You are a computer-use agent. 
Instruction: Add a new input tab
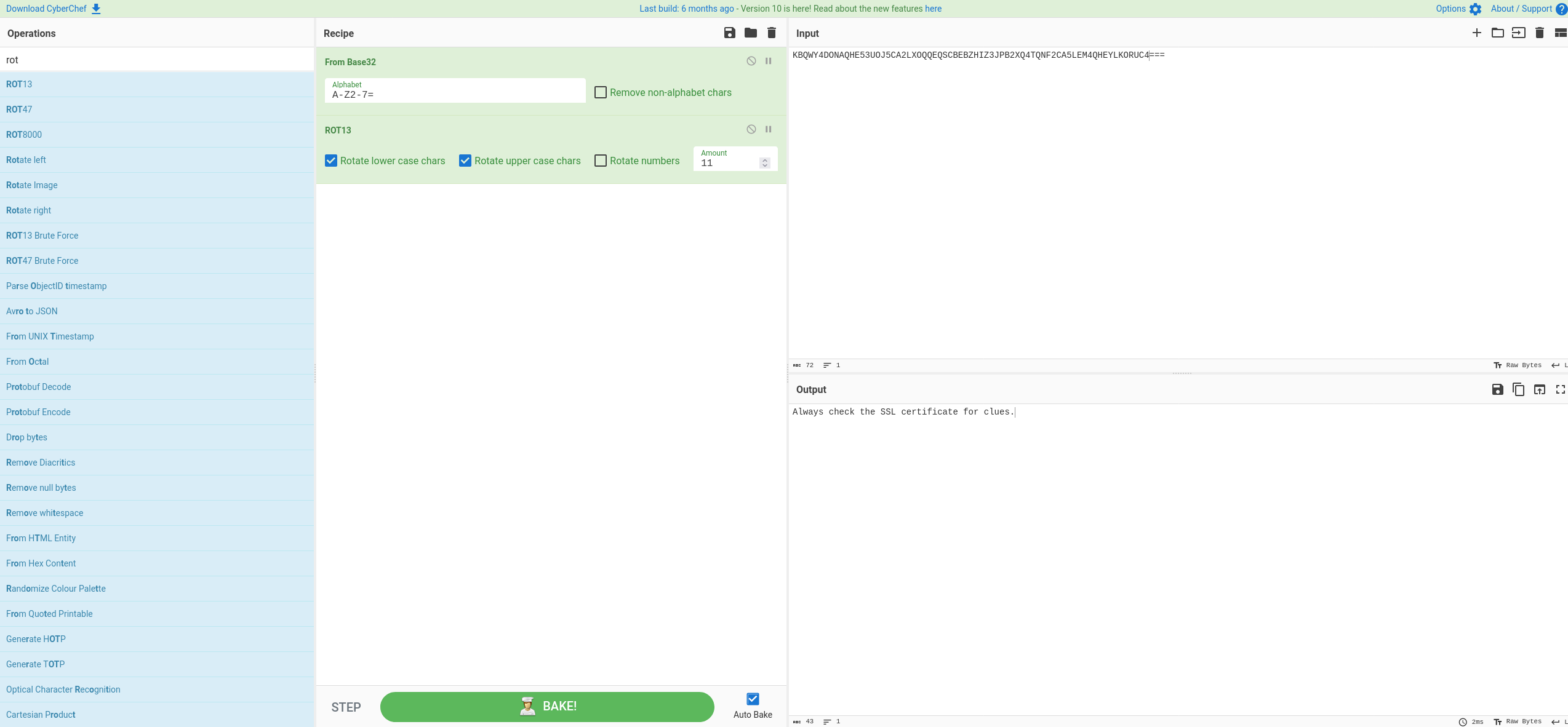pyautogui.click(x=1476, y=33)
